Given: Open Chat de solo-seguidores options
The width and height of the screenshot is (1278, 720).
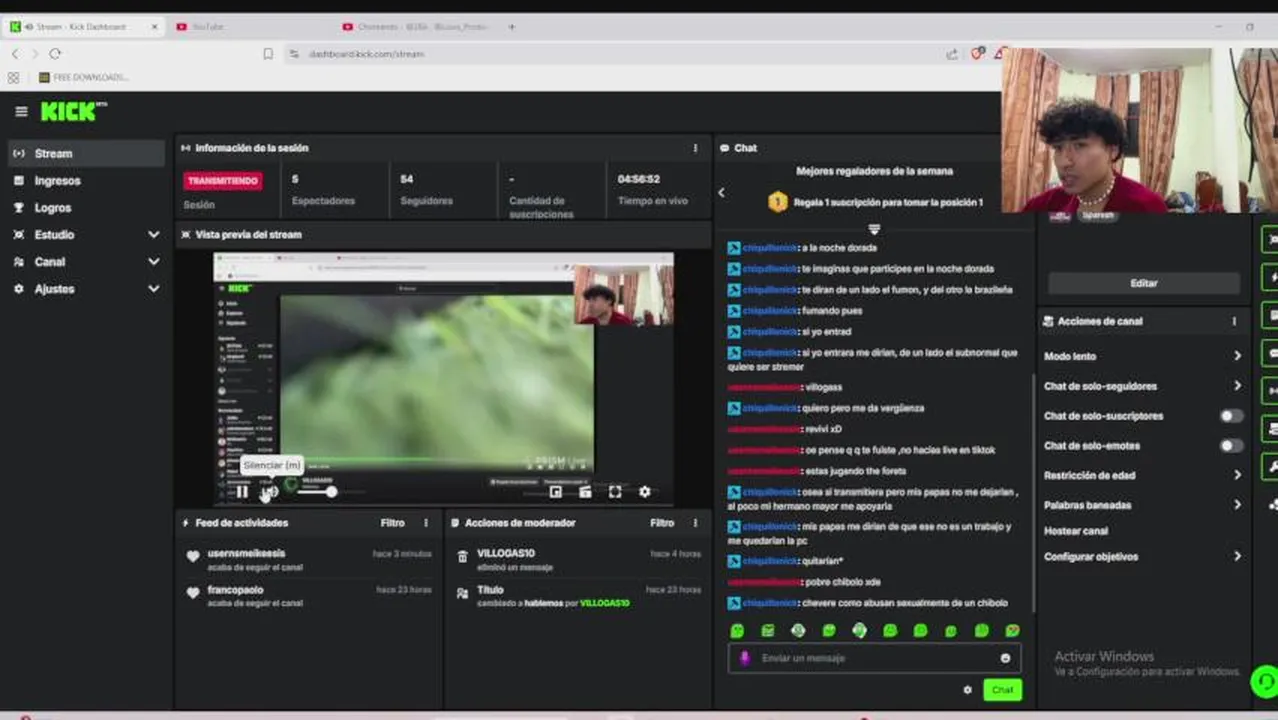Looking at the screenshot, I should [1142, 386].
